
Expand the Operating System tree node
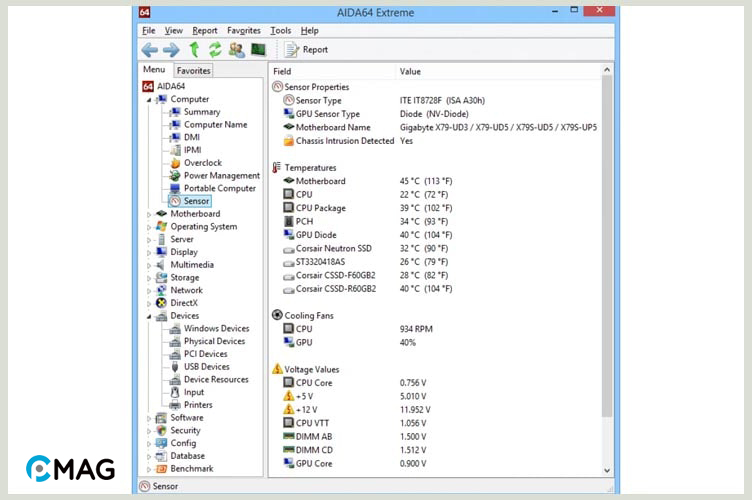(x=149, y=227)
